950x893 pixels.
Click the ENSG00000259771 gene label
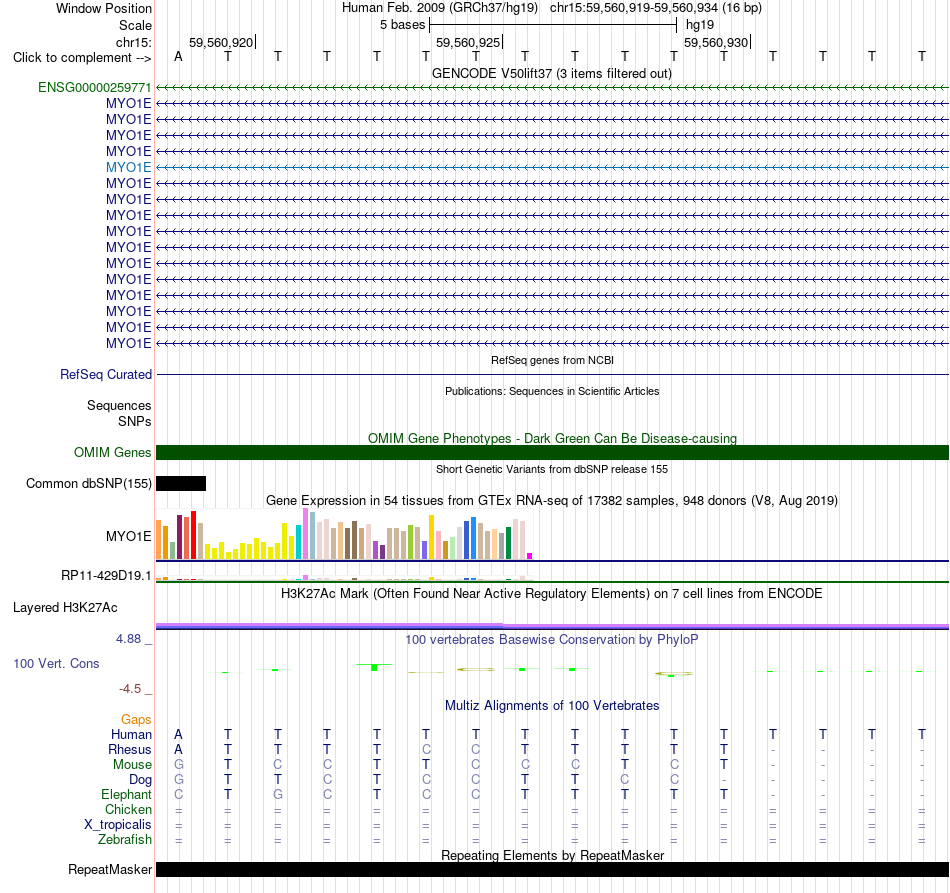tap(95, 87)
